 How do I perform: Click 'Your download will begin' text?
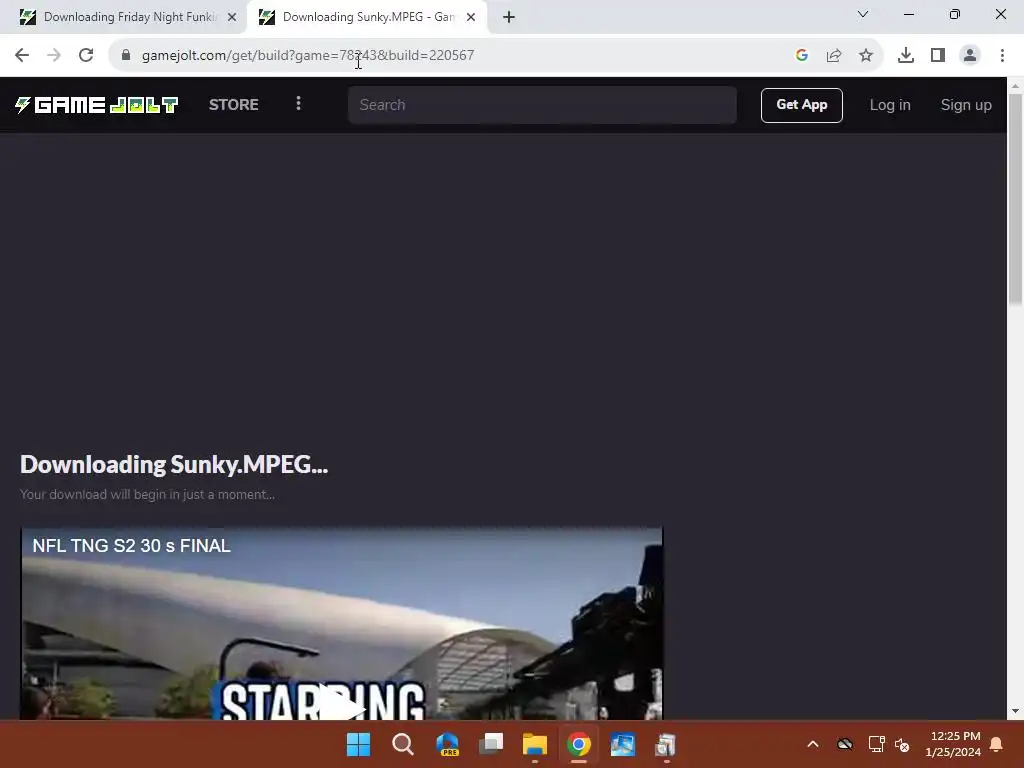click(147, 494)
